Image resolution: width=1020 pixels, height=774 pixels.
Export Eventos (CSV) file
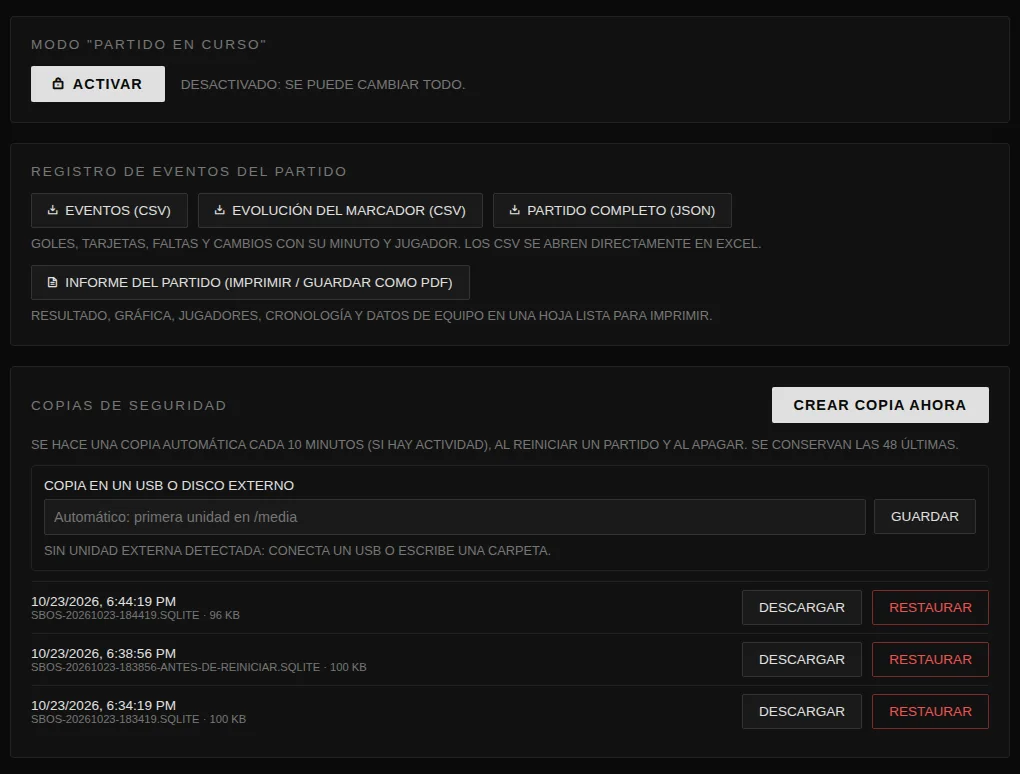[109, 211]
